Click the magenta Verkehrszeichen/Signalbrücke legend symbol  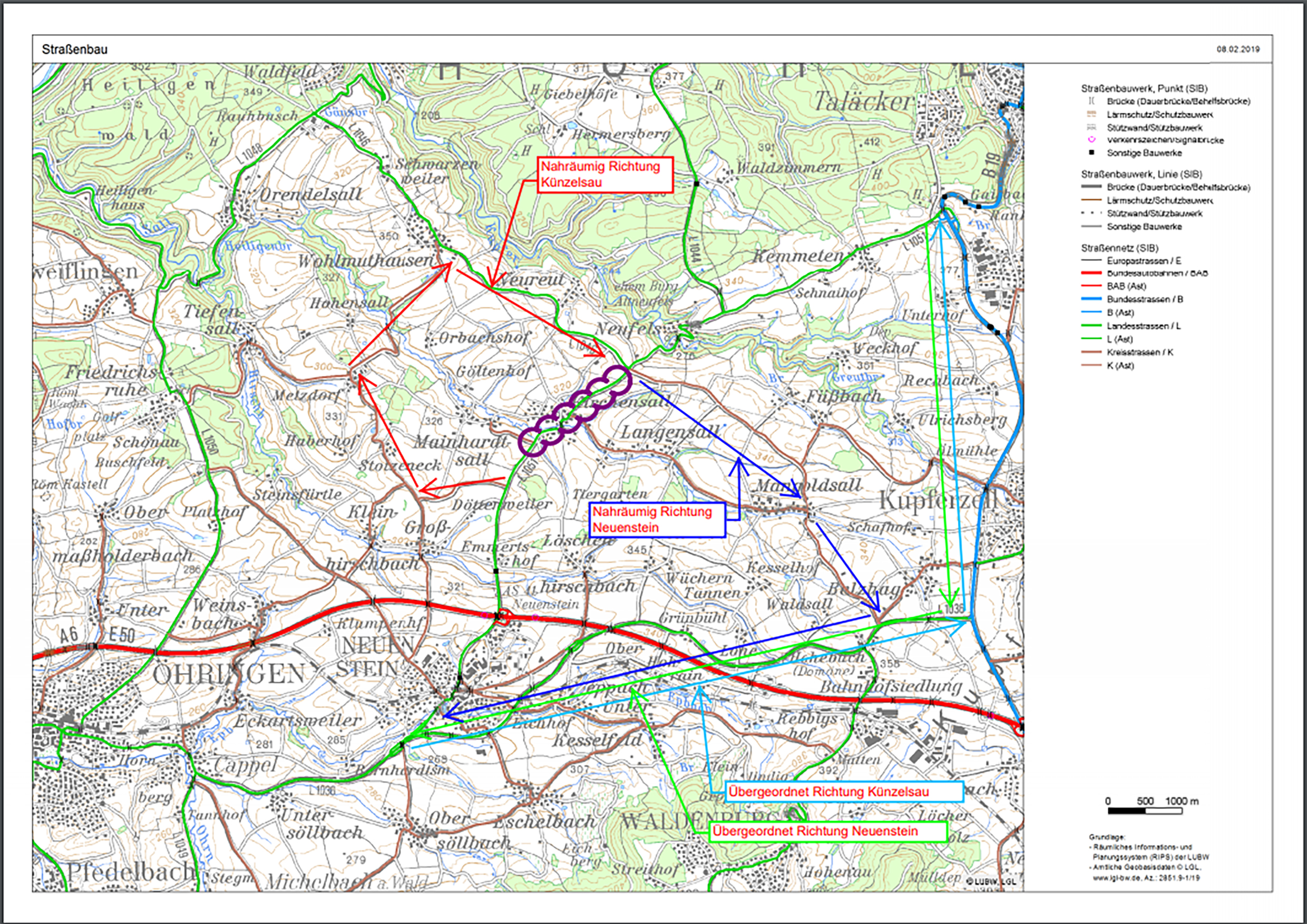[1091, 140]
